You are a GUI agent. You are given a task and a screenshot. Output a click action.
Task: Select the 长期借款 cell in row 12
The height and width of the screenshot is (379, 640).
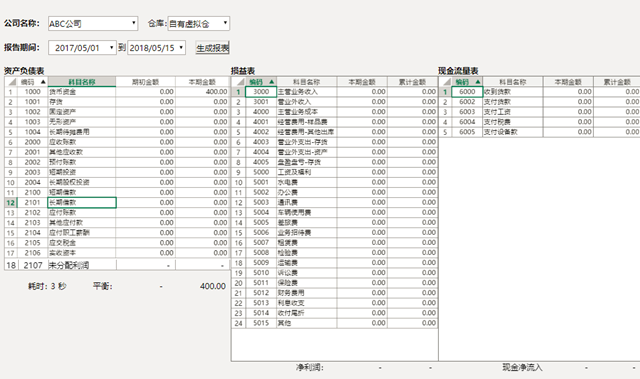coord(82,202)
